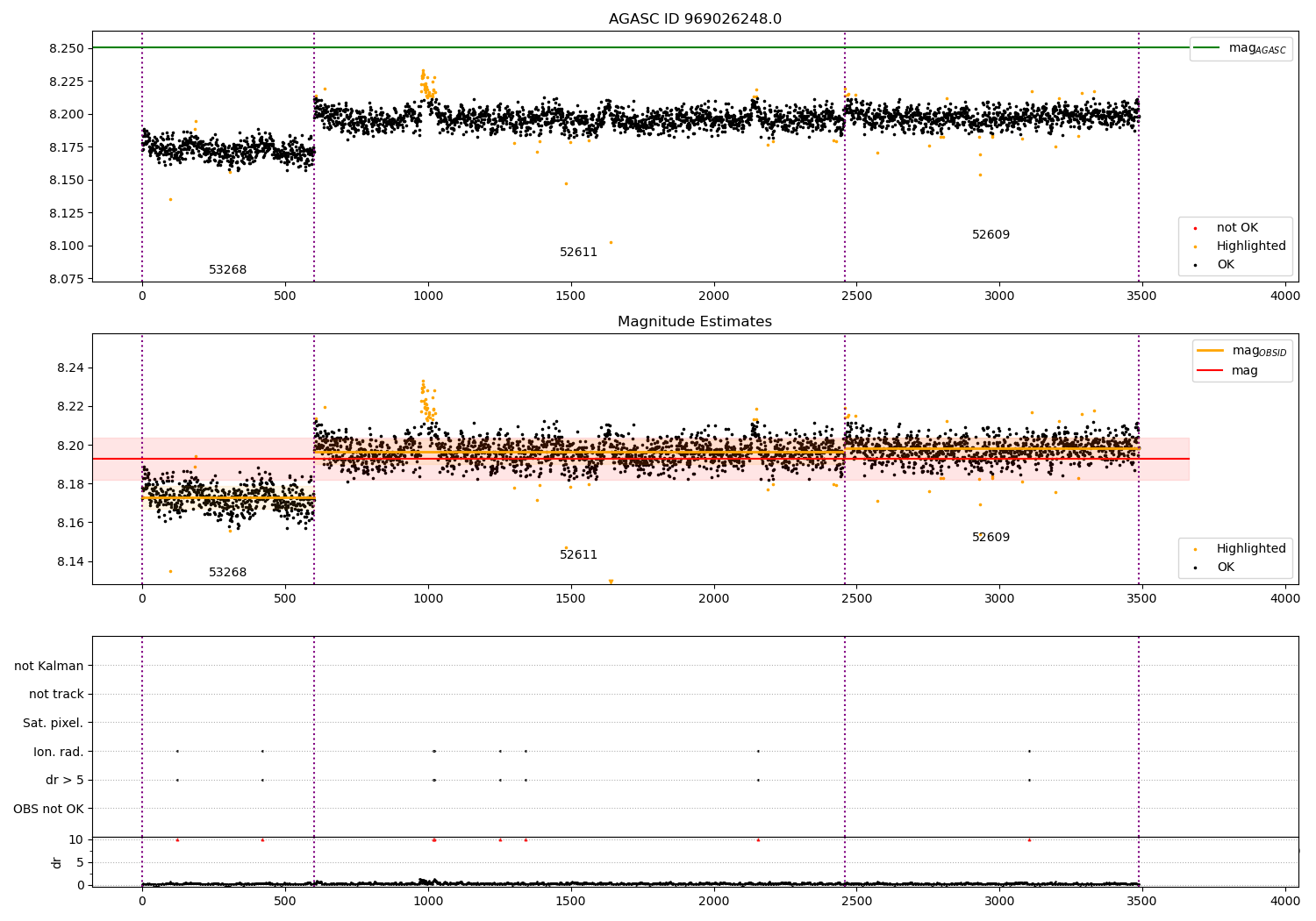Click OBSID label 52611 in top plot
The height and width of the screenshot is (921, 1316).
click(x=579, y=253)
